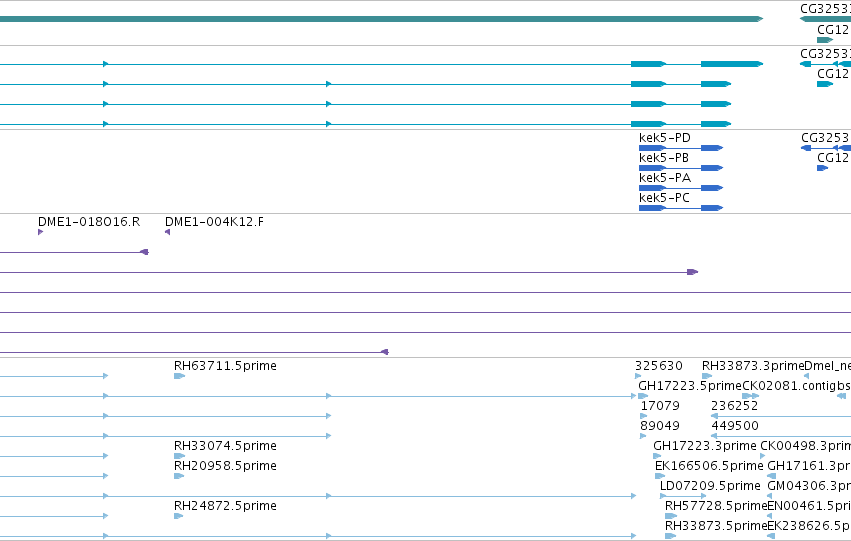Click the LD07209.5prime EST label
851x541 pixels.
coord(710,486)
